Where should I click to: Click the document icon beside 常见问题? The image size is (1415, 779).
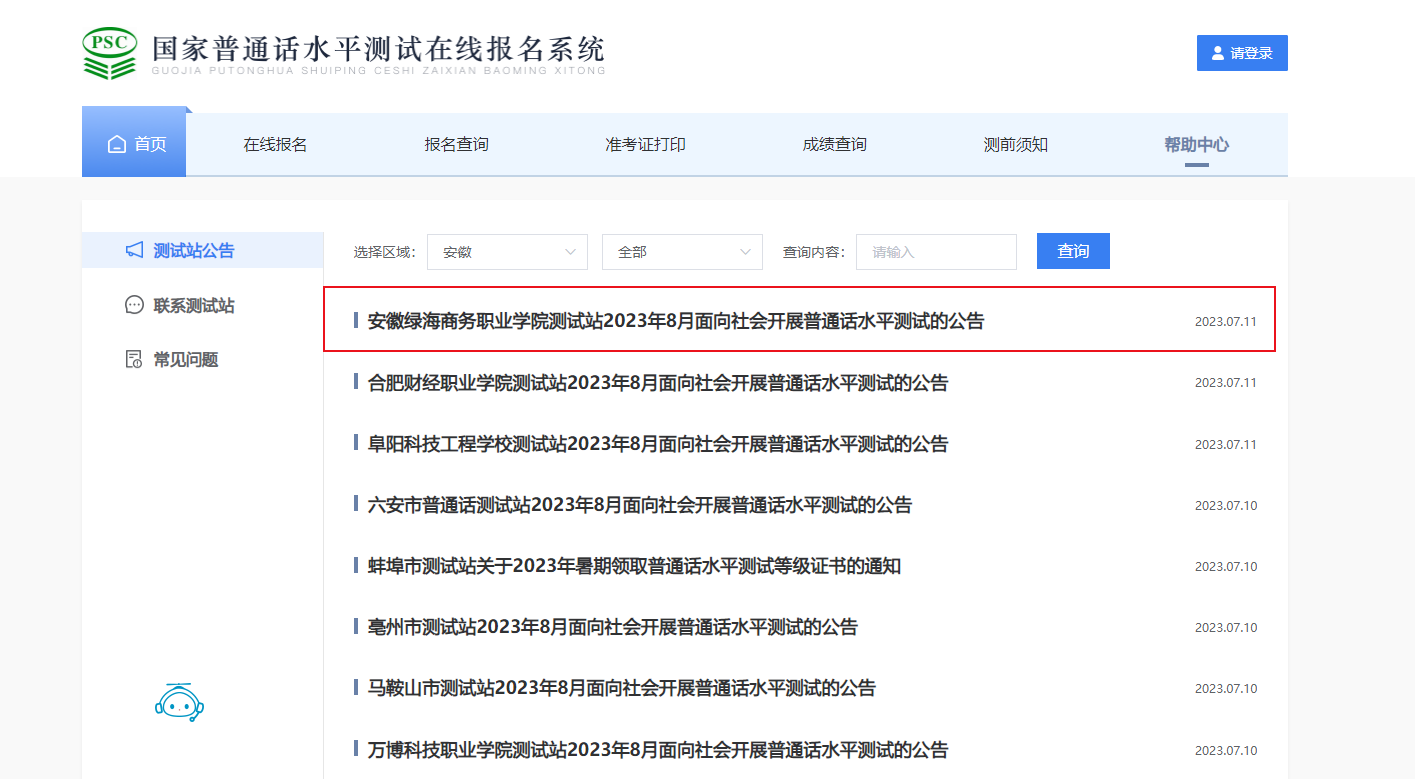click(134, 360)
